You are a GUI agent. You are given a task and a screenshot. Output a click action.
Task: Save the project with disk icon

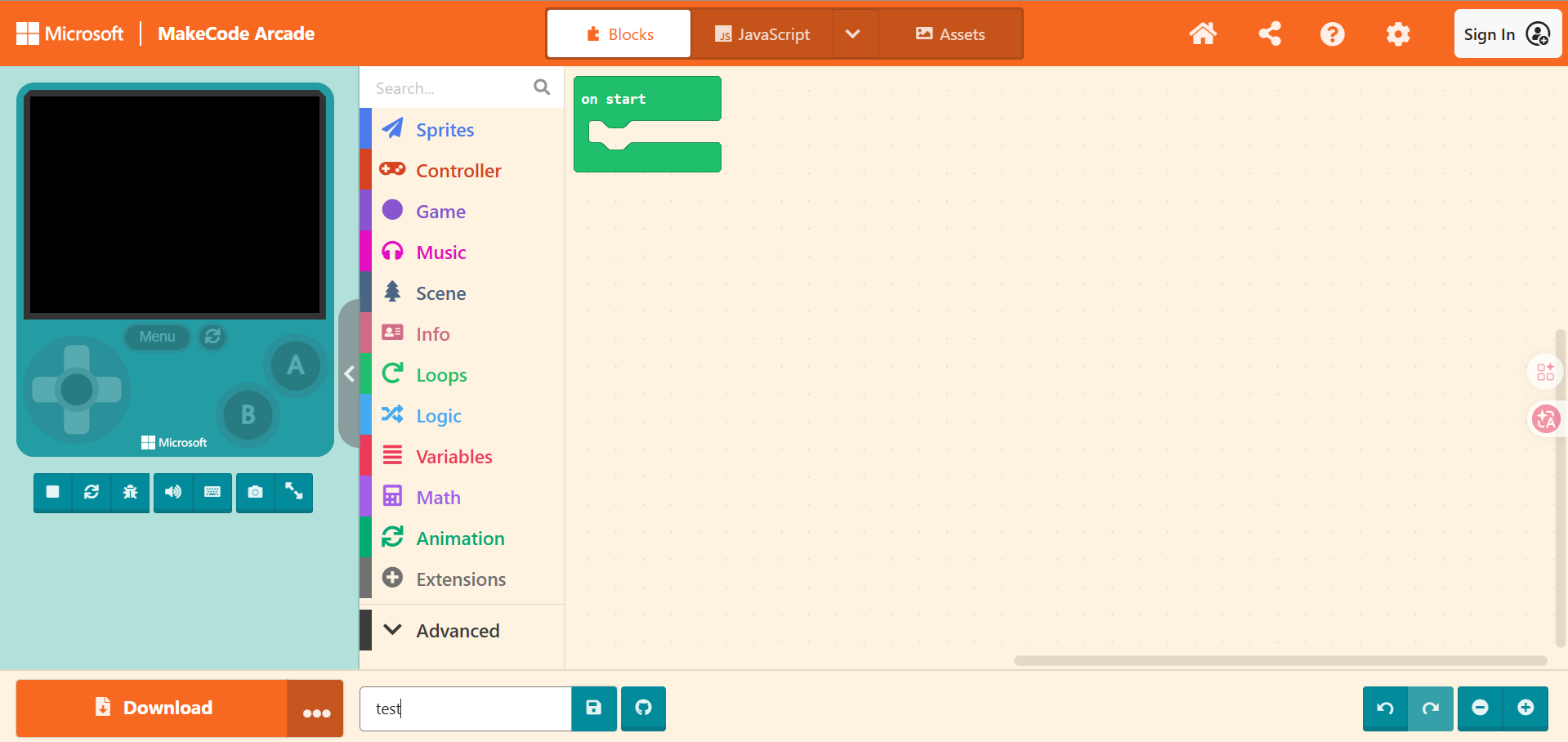click(x=594, y=708)
